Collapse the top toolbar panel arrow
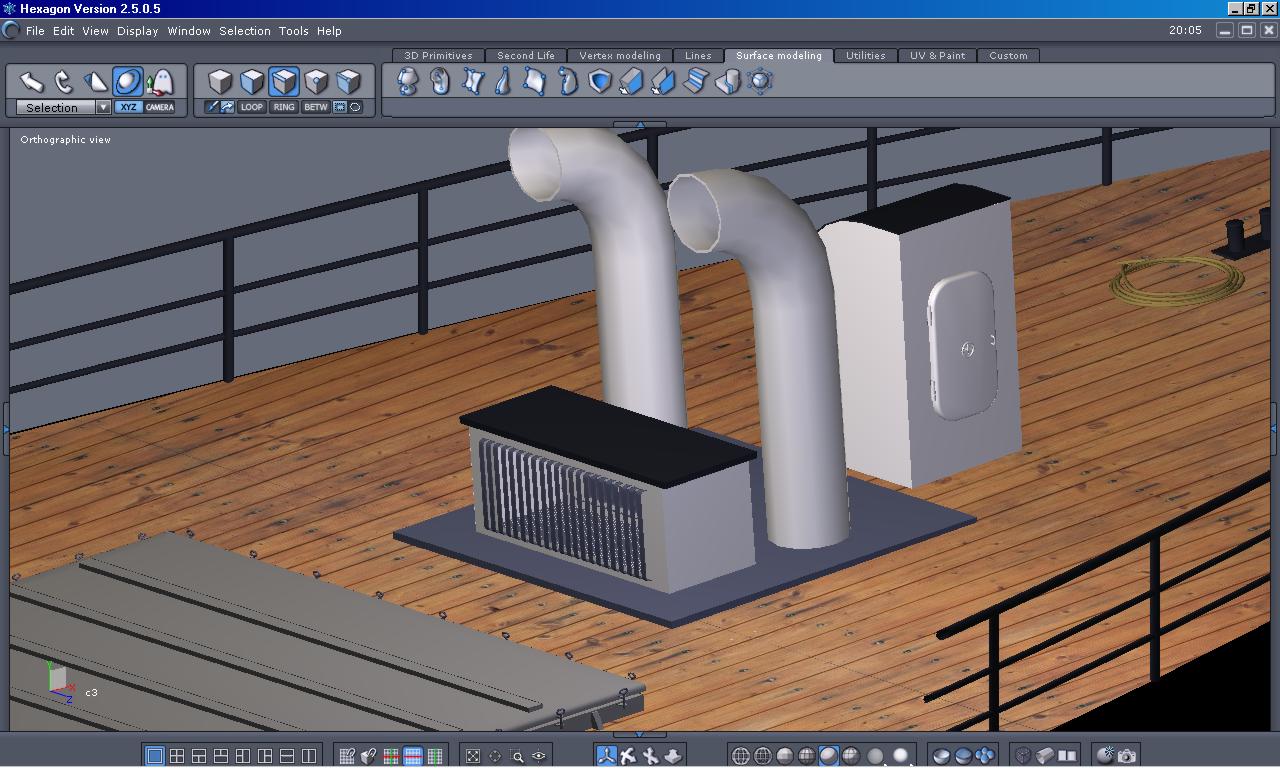This screenshot has width=1280, height=768. click(640, 125)
